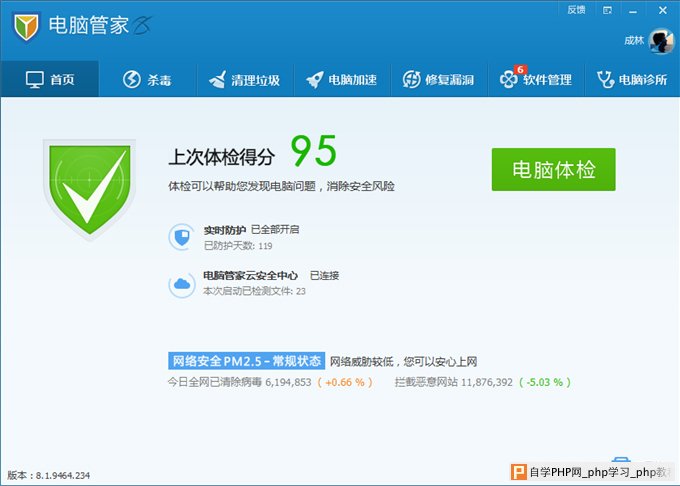Image resolution: width=680 pixels, height=486 pixels.
Task: Open the 软件管理 software management tab
Action: click(536, 79)
